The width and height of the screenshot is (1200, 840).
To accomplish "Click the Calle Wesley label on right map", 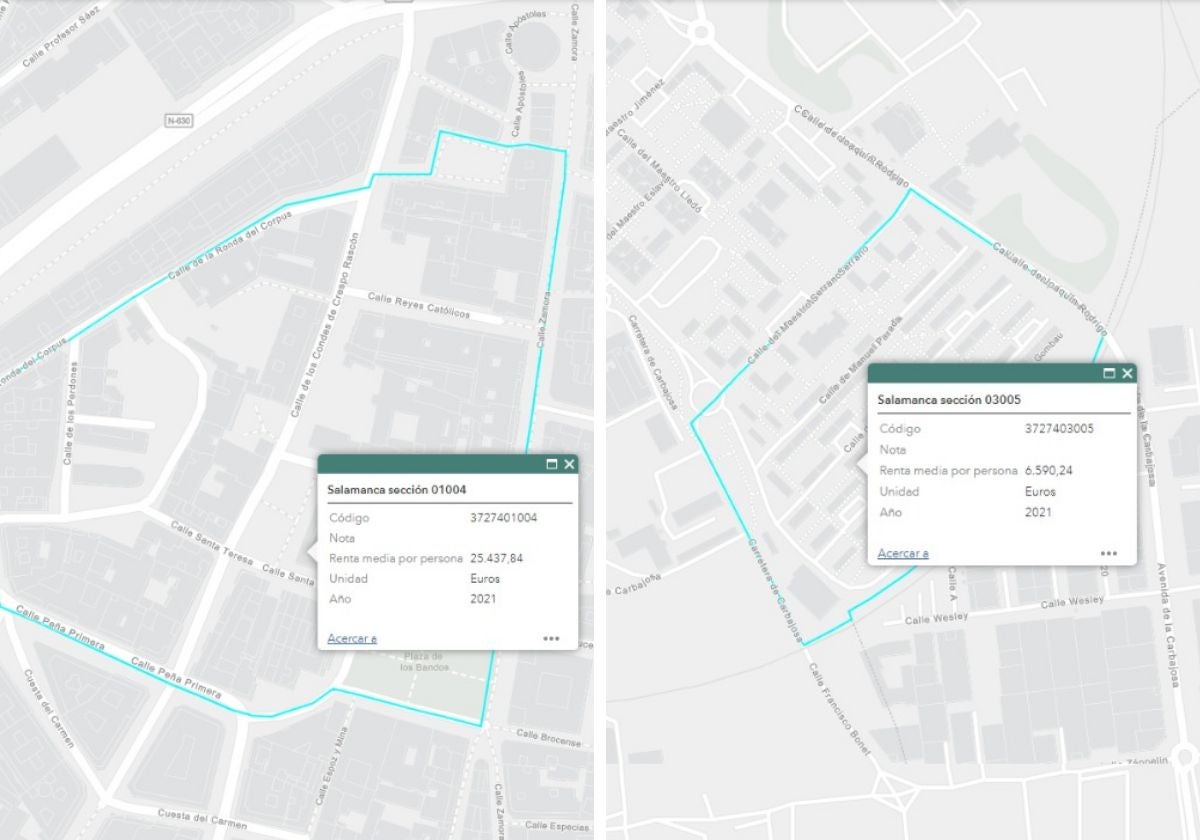I will click(1072, 602).
